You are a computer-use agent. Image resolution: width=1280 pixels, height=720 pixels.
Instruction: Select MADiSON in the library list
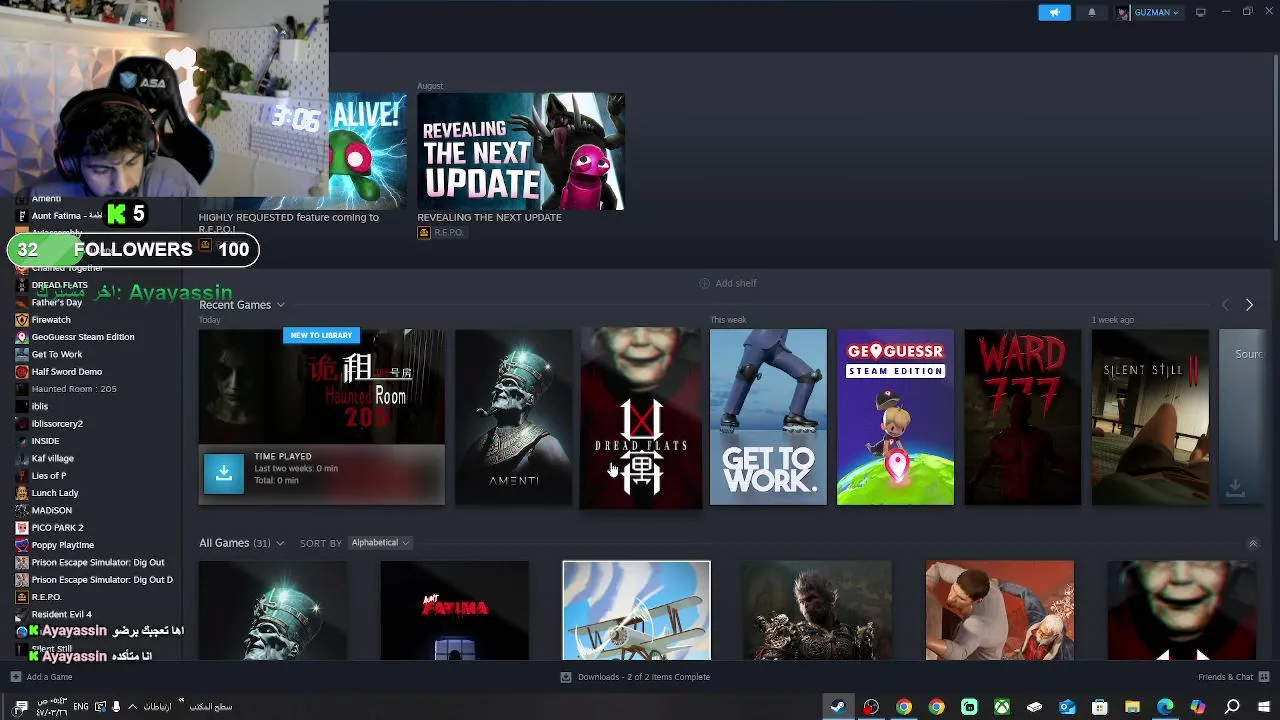(52, 510)
